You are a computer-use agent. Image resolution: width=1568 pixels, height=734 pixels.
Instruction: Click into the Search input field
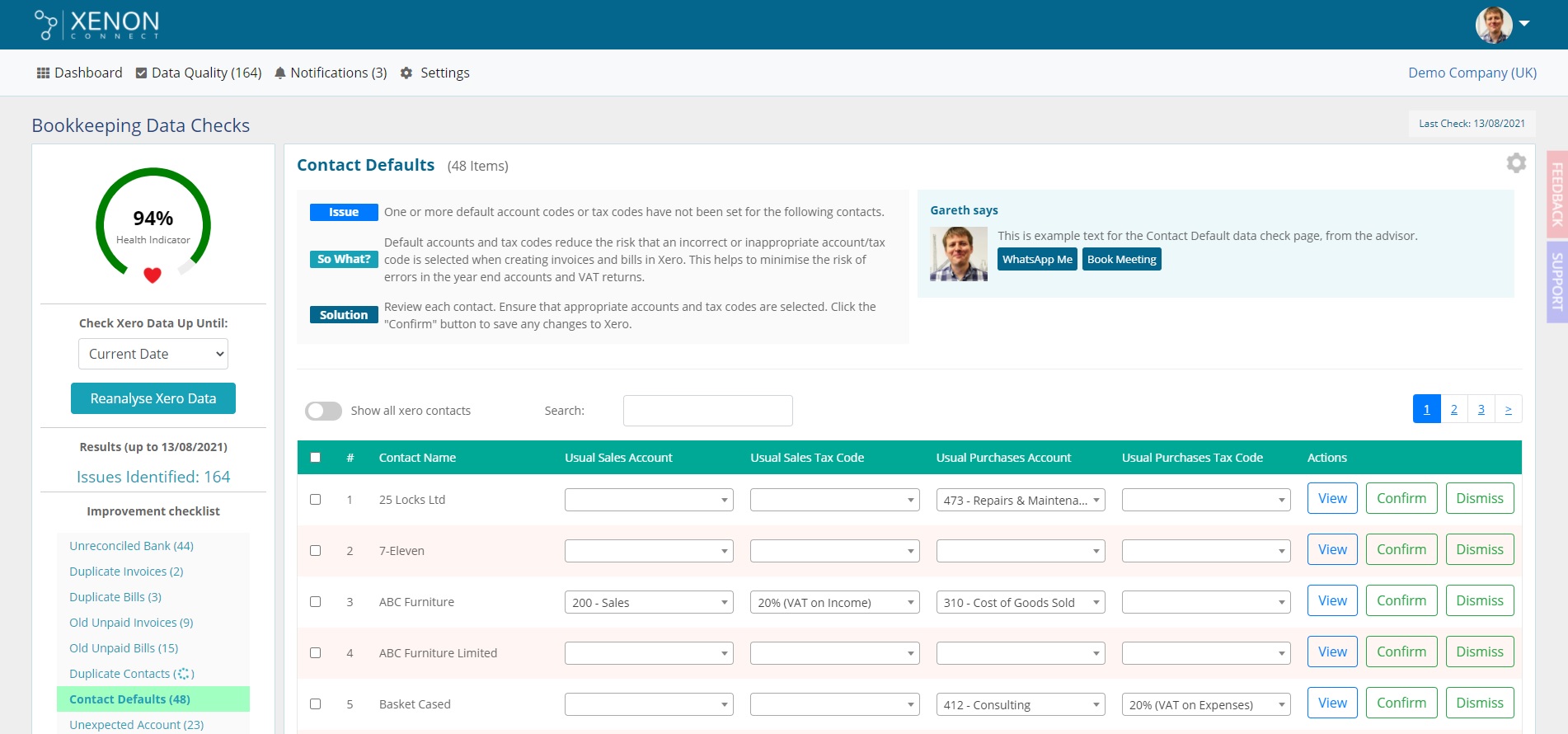[x=707, y=411]
